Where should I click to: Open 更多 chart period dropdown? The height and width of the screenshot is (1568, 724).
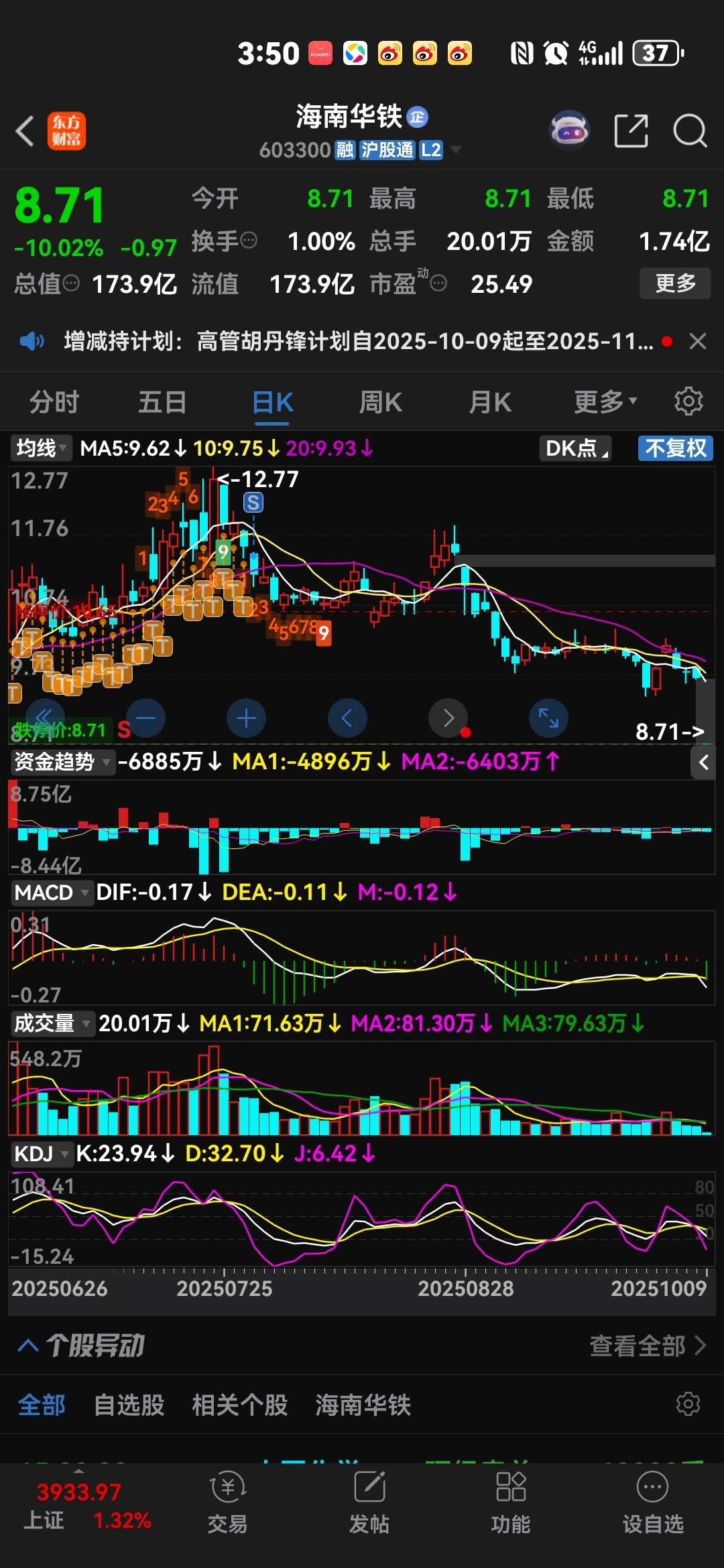605,402
